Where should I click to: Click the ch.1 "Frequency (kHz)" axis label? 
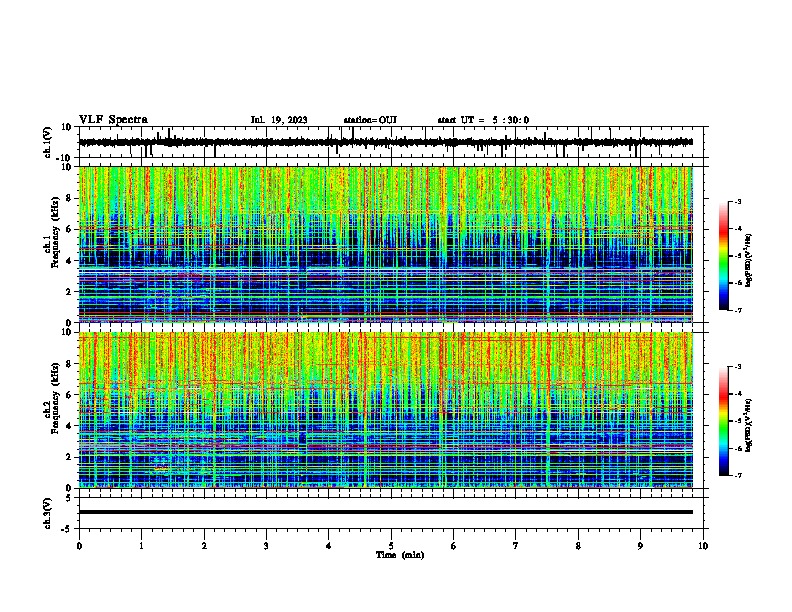coord(55,232)
